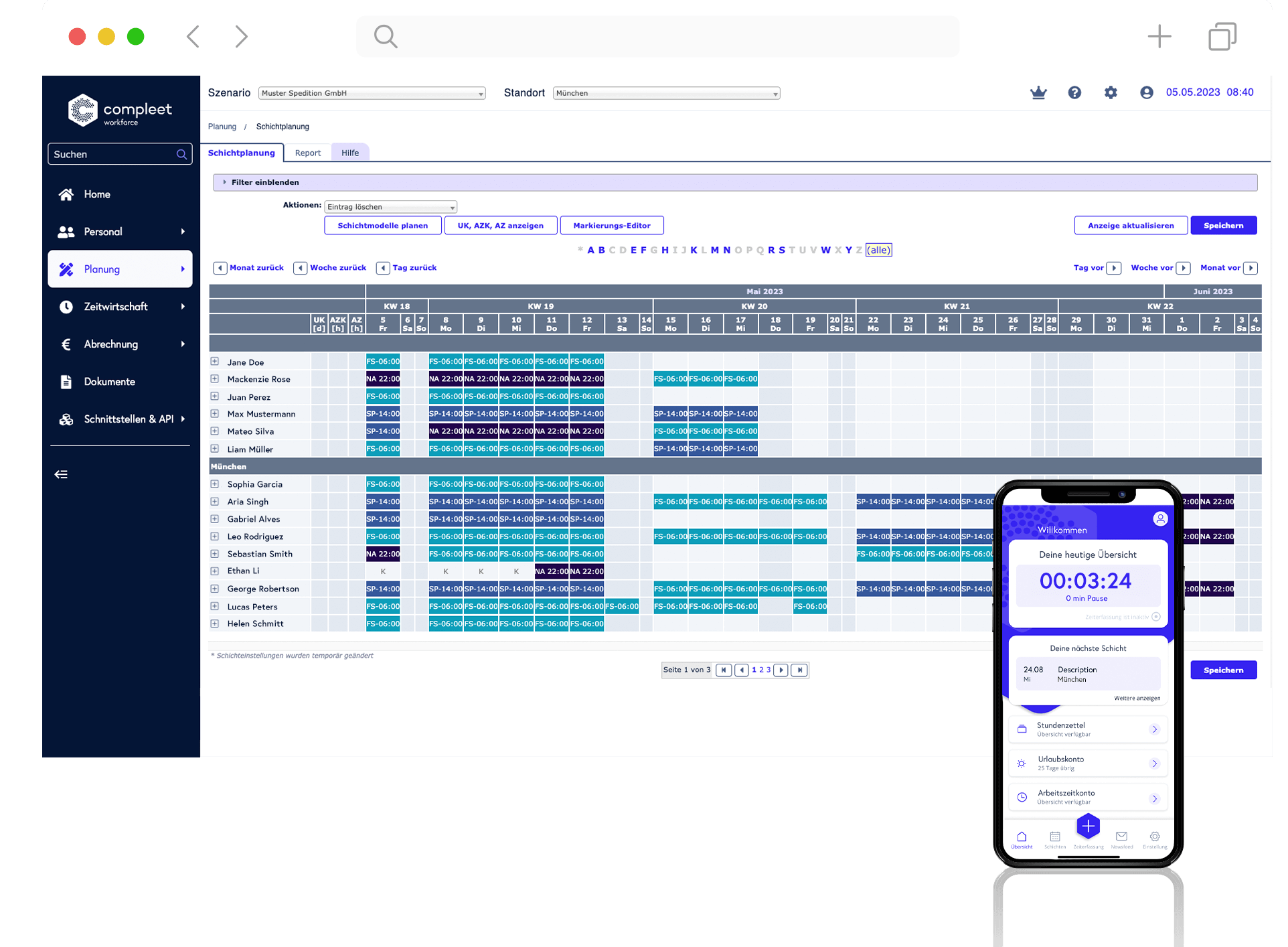Viewport: 1288px width, 947px height.
Task: Switch to the Report tab
Action: tap(307, 153)
